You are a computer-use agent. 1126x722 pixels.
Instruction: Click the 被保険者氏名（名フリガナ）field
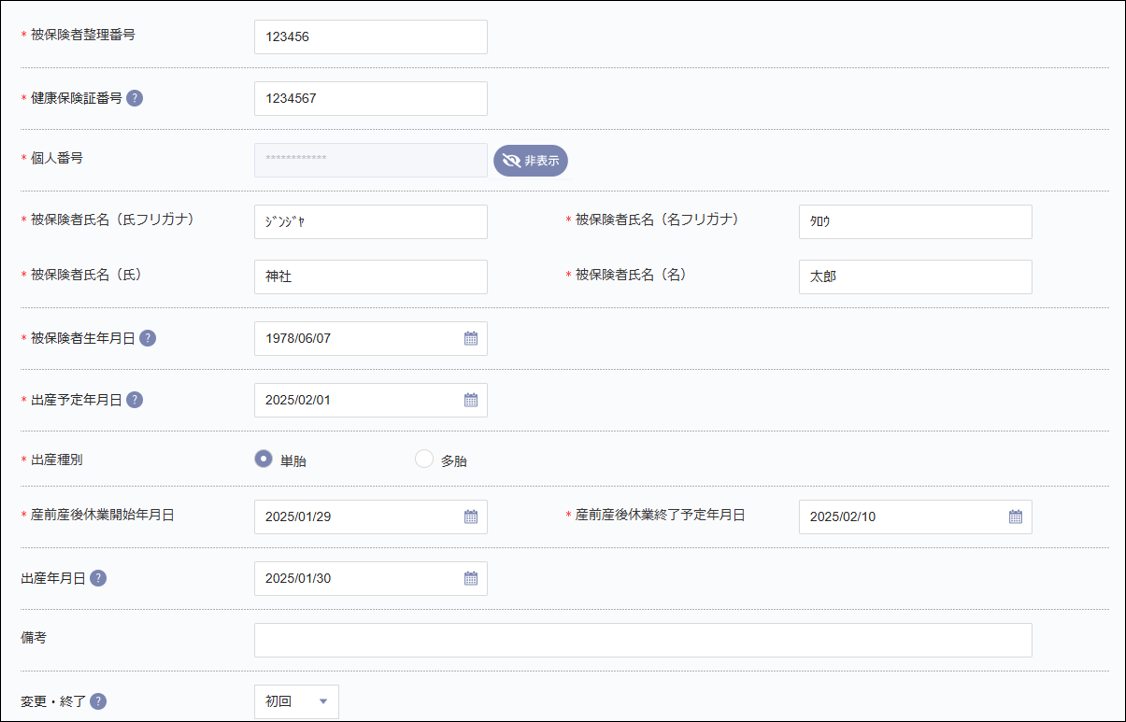coord(915,221)
